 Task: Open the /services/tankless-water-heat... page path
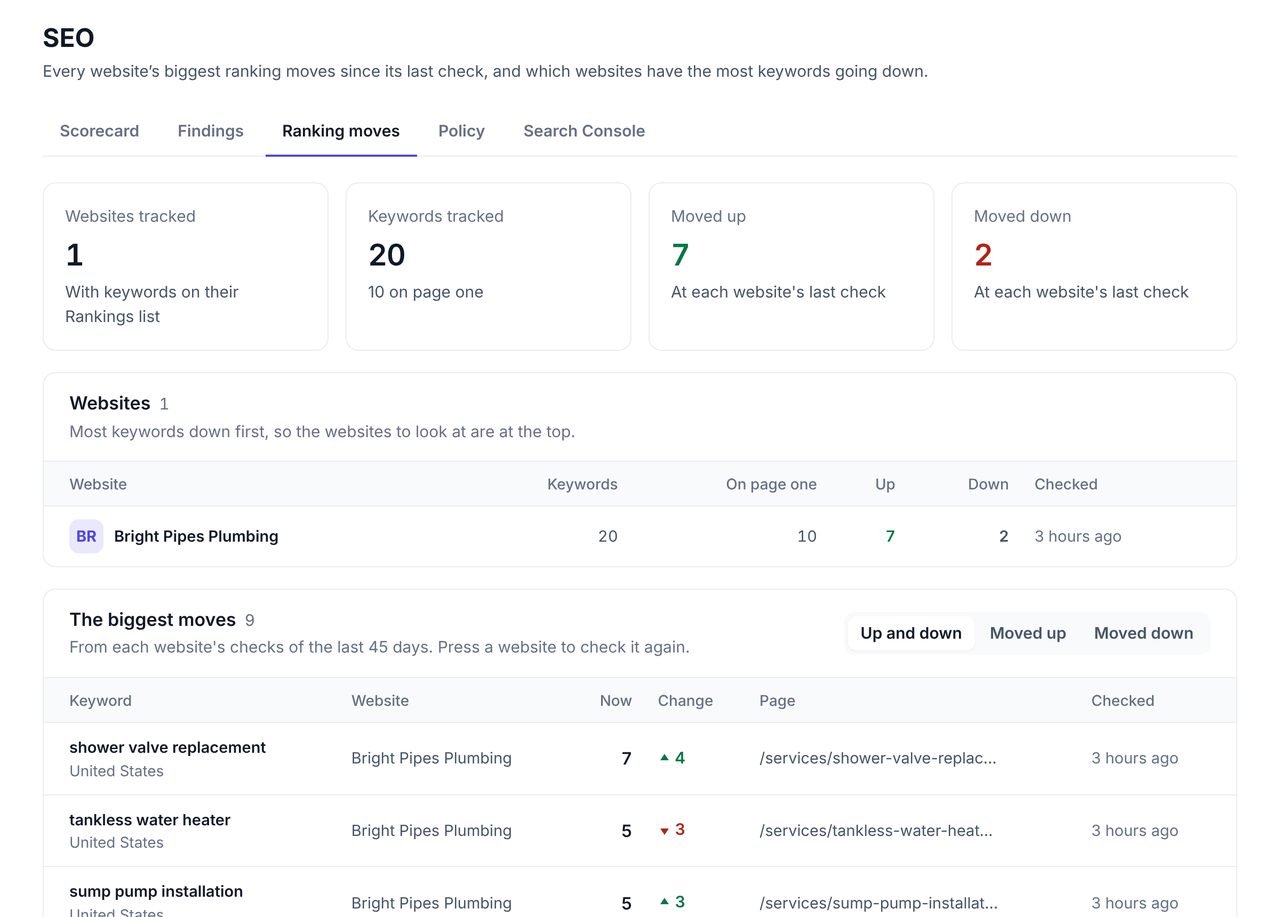pos(876,830)
